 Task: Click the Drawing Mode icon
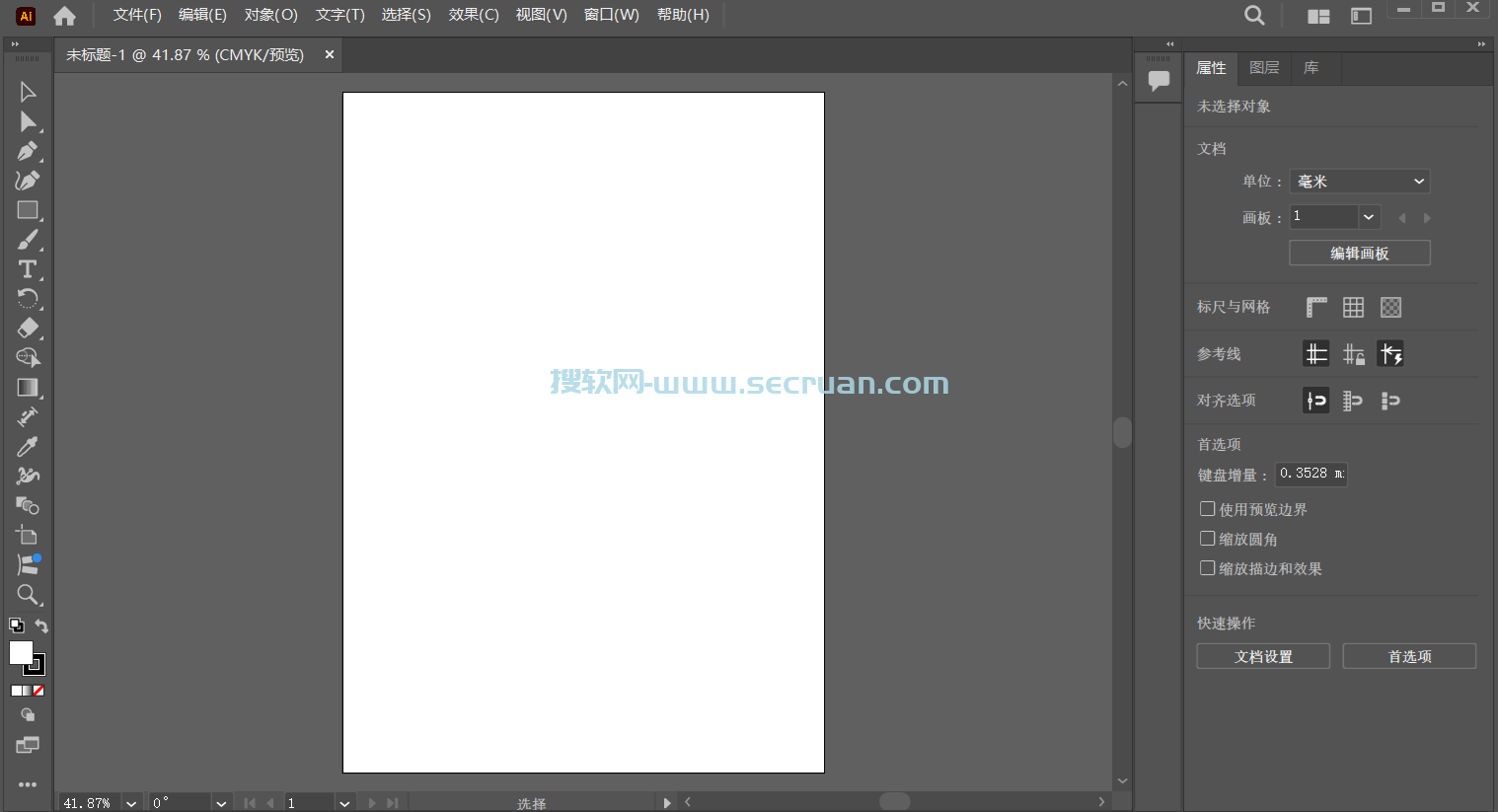click(x=28, y=715)
